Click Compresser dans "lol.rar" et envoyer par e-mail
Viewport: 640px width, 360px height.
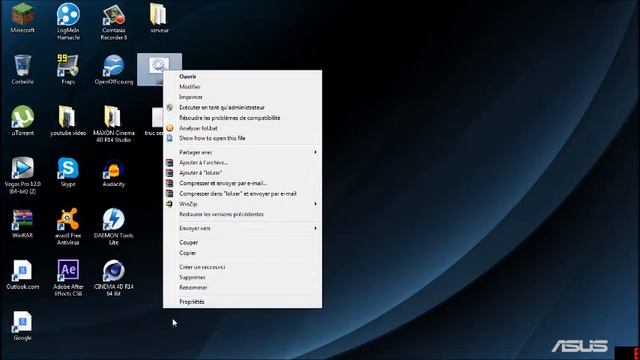pyautogui.click(x=242, y=193)
